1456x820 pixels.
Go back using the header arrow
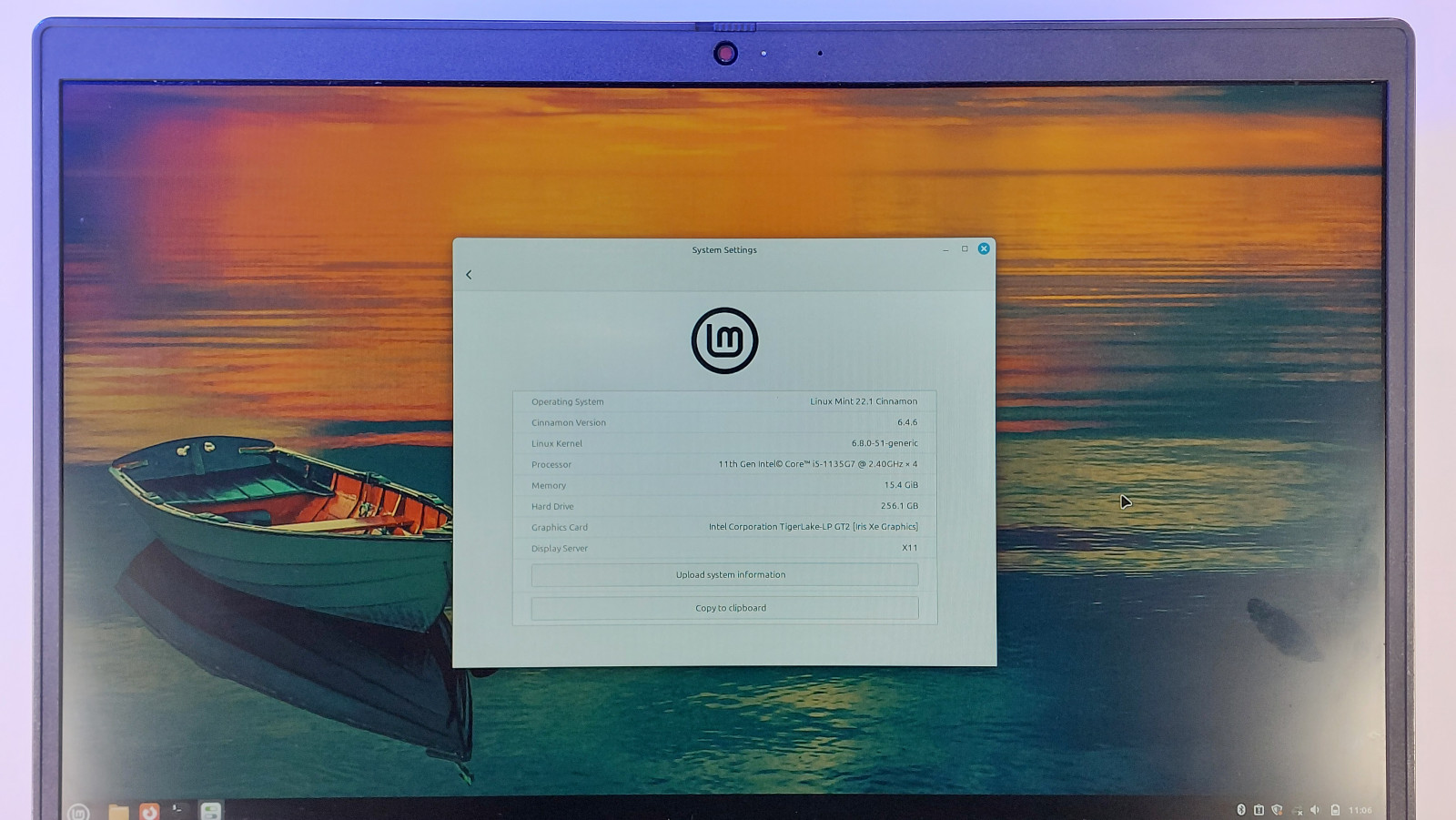(x=469, y=275)
